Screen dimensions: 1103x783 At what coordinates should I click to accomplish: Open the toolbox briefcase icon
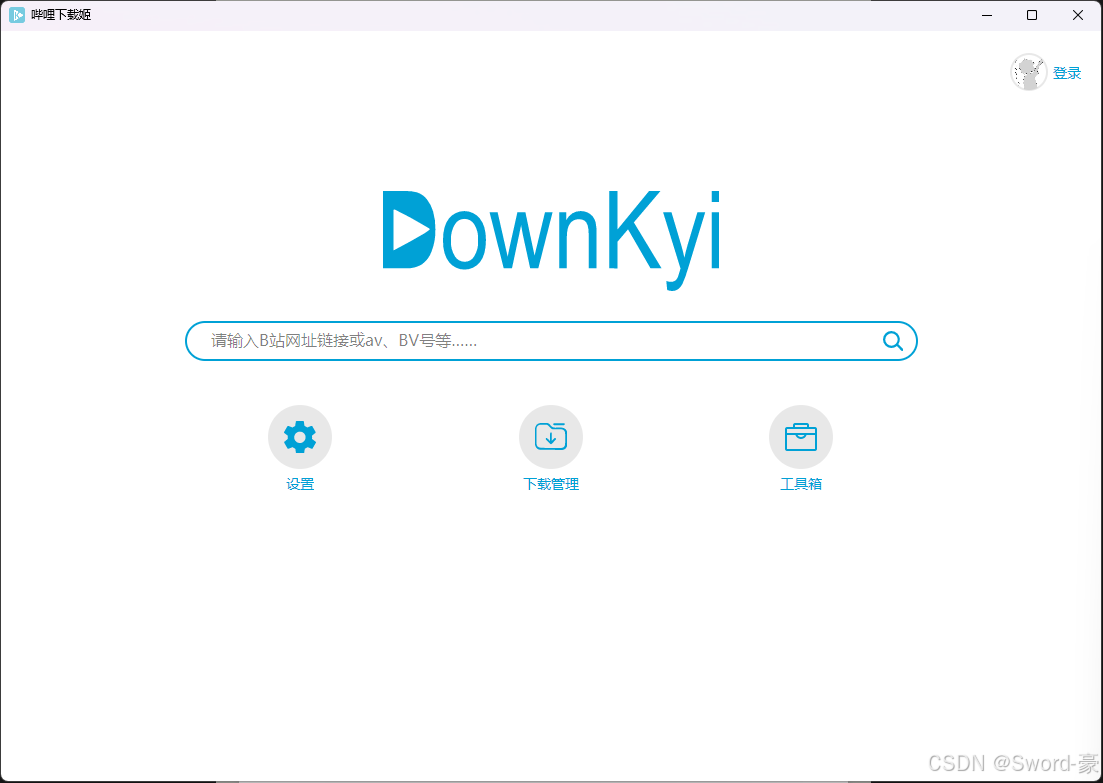pos(801,437)
